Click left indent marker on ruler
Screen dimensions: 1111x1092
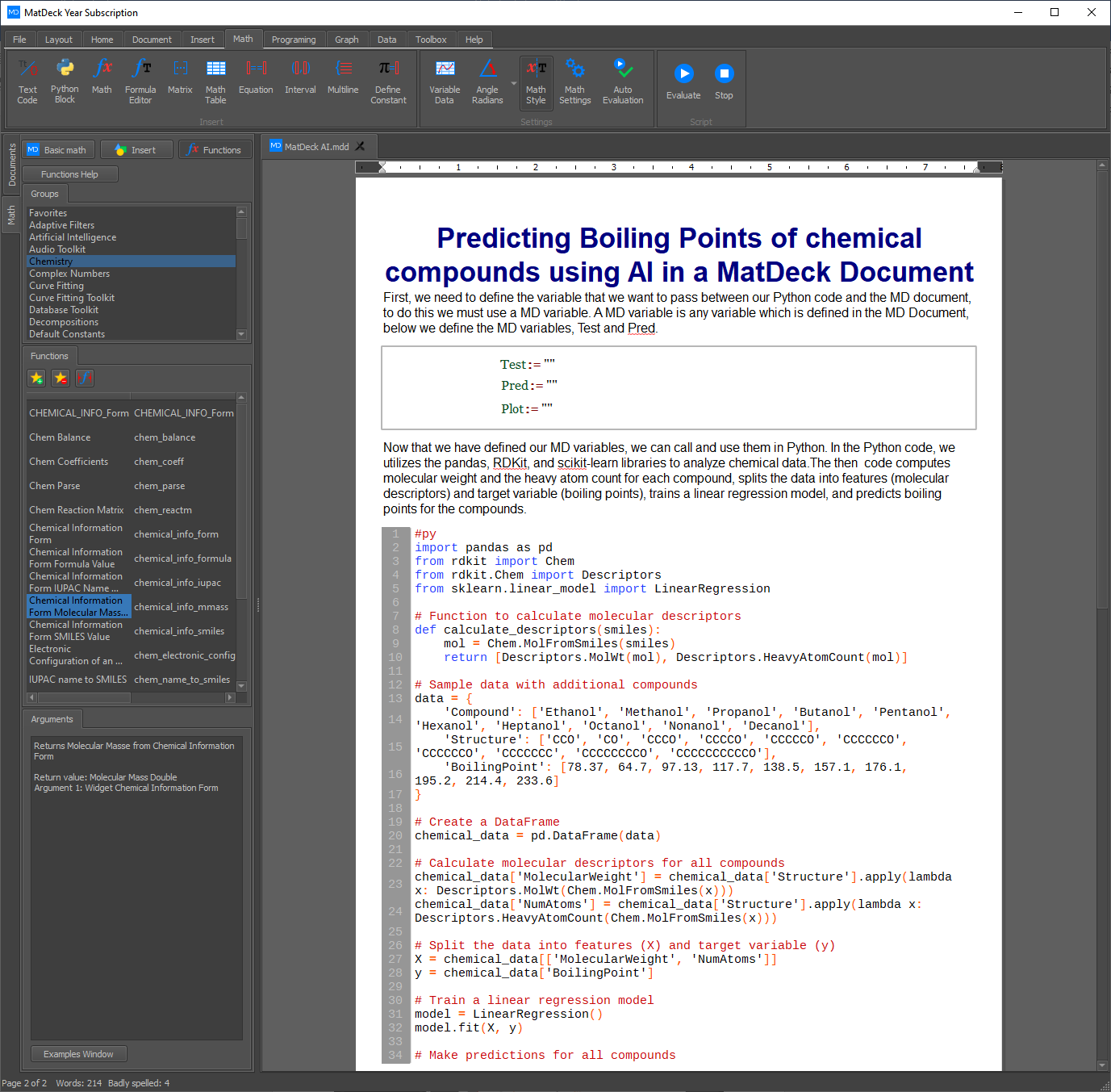pos(382,167)
